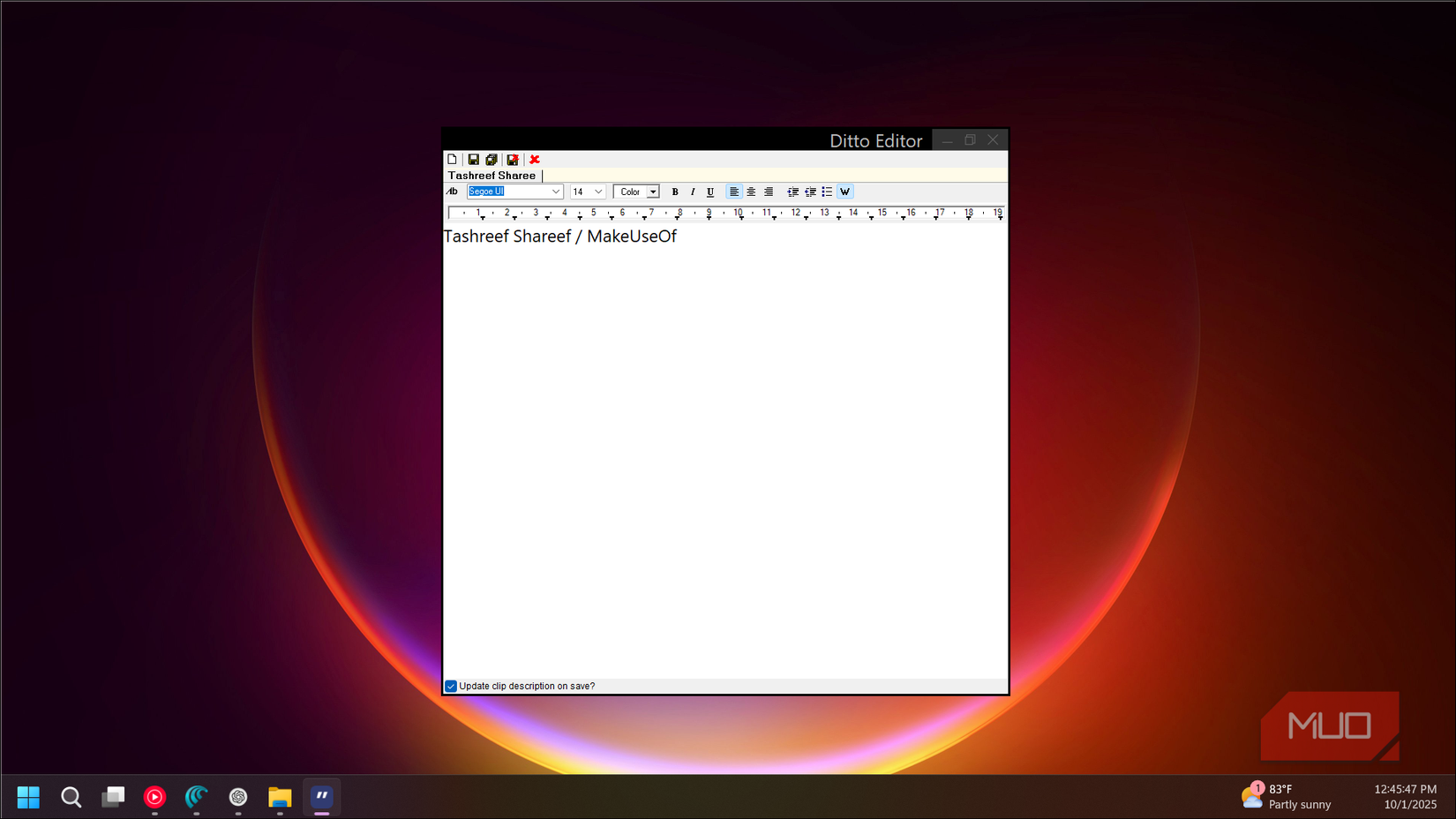This screenshot has width=1456, height=819.
Task: Open the Color picker dropdown
Action: pos(652,192)
